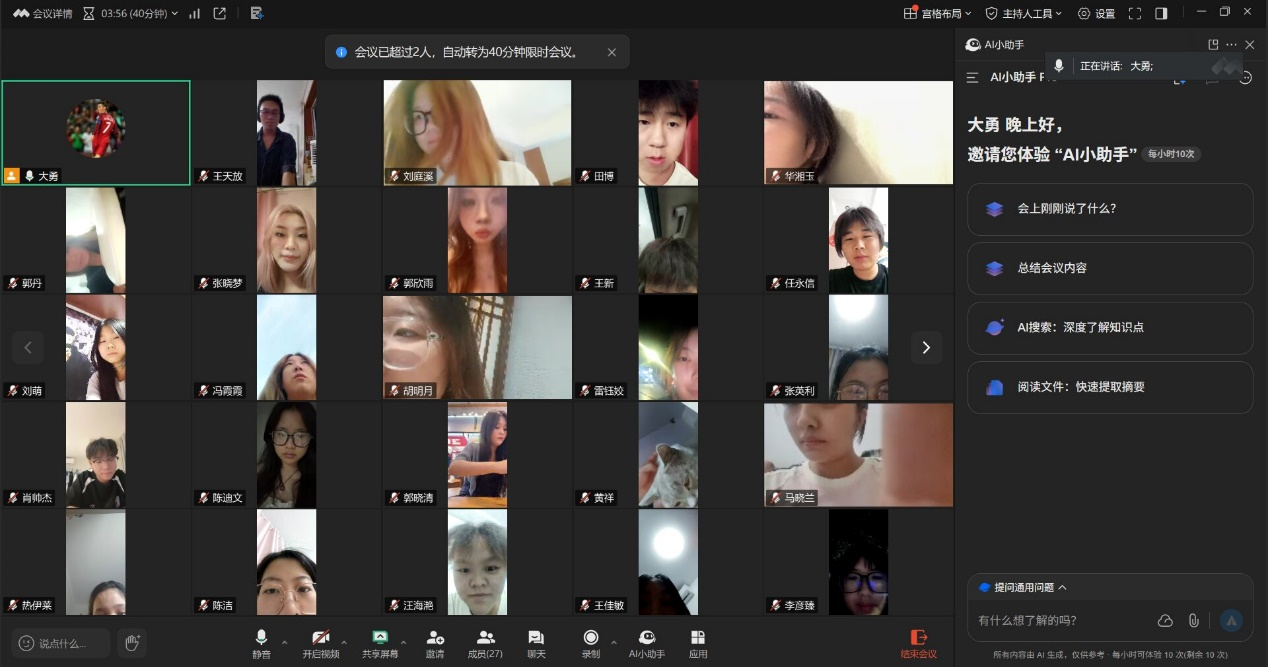Image resolution: width=1268 pixels, height=667 pixels.
Task: Click the 有什么想了解的吗 input field
Action: coord(1060,620)
